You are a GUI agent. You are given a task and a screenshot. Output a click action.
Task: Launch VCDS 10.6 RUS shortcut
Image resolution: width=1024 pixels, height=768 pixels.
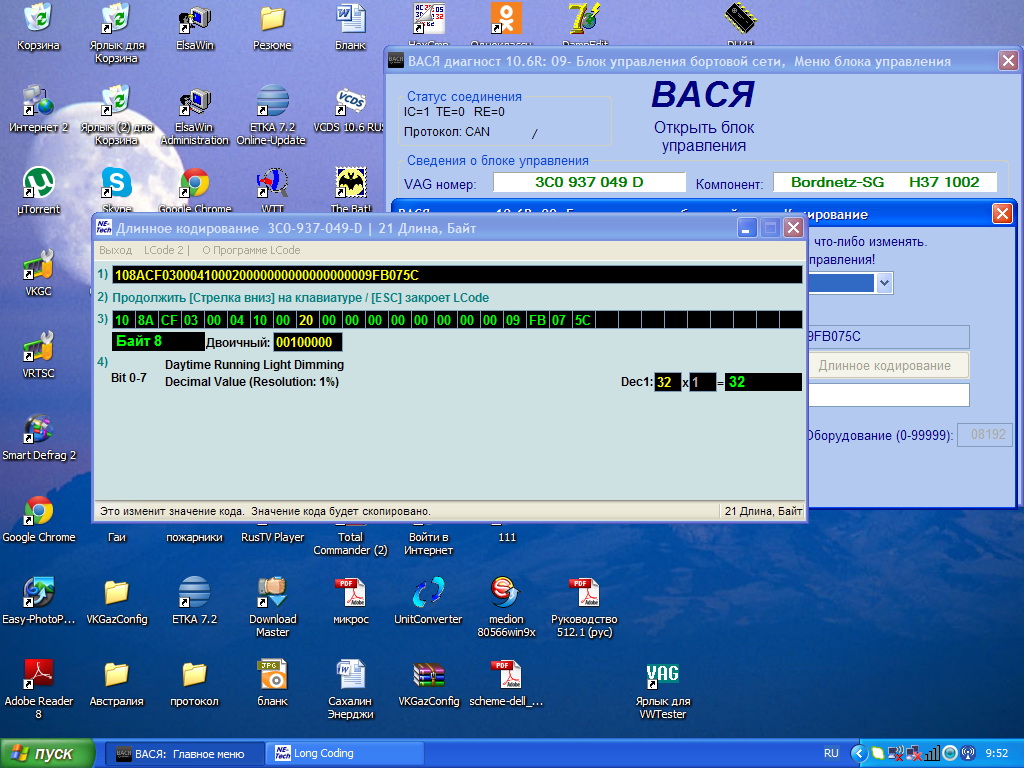click(351, 101)
